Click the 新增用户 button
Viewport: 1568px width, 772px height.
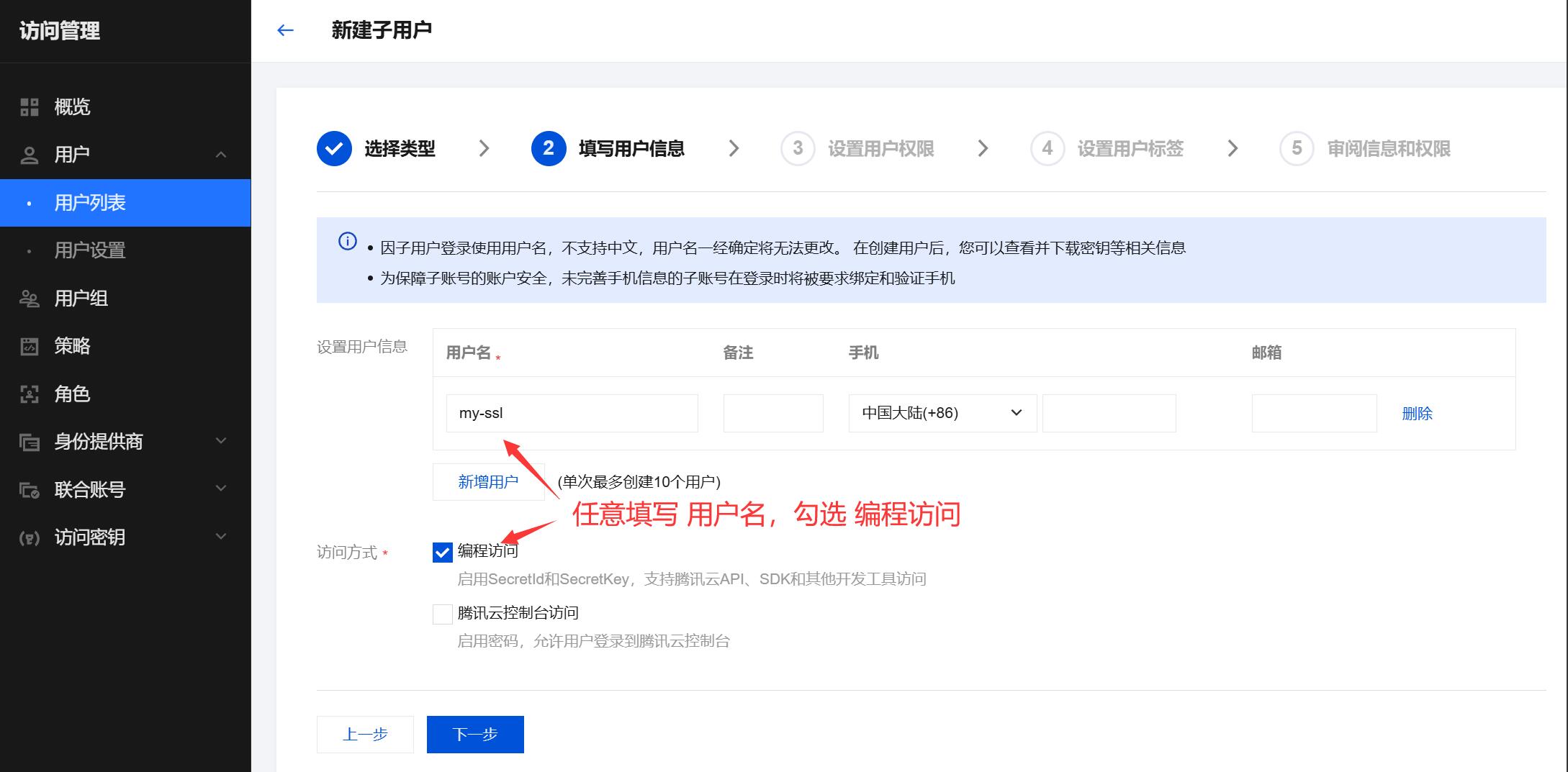pos(488,482)
